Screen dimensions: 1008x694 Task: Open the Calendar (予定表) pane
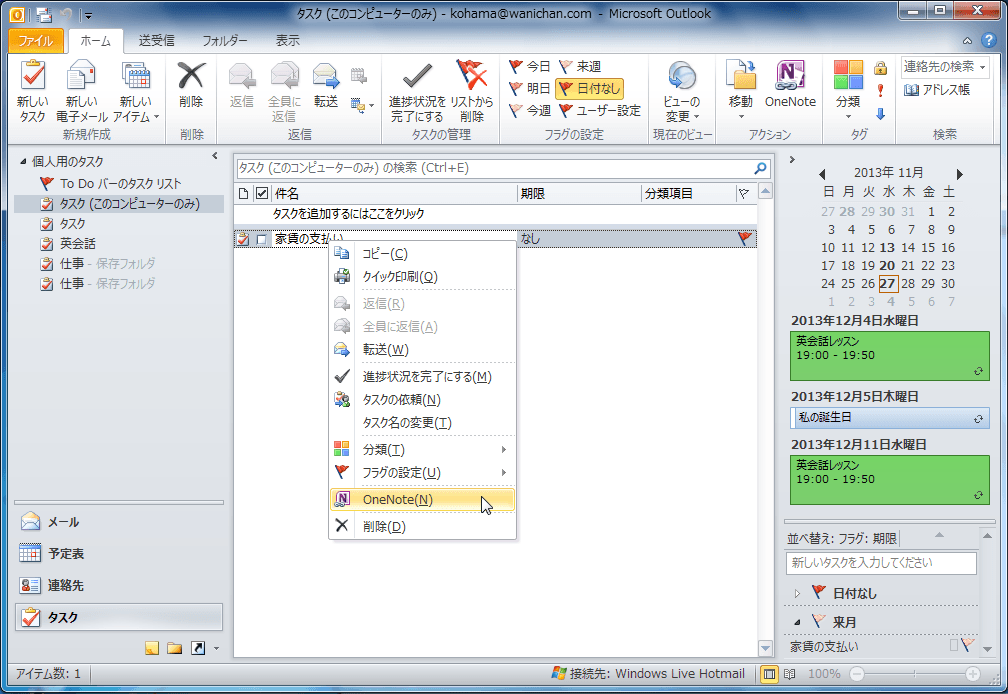pos(119,553)
